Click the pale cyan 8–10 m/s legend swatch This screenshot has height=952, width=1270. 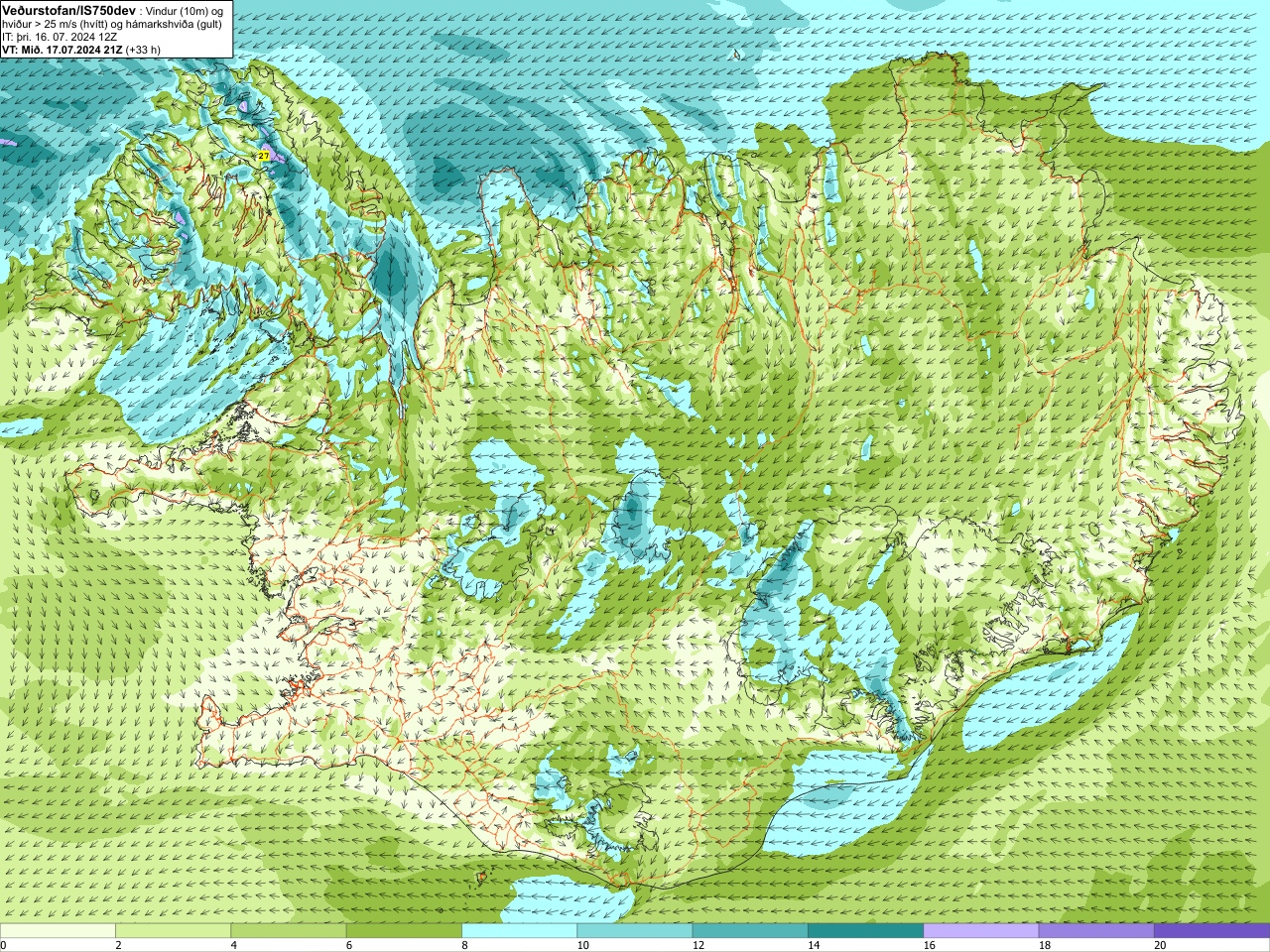[519, 931]
